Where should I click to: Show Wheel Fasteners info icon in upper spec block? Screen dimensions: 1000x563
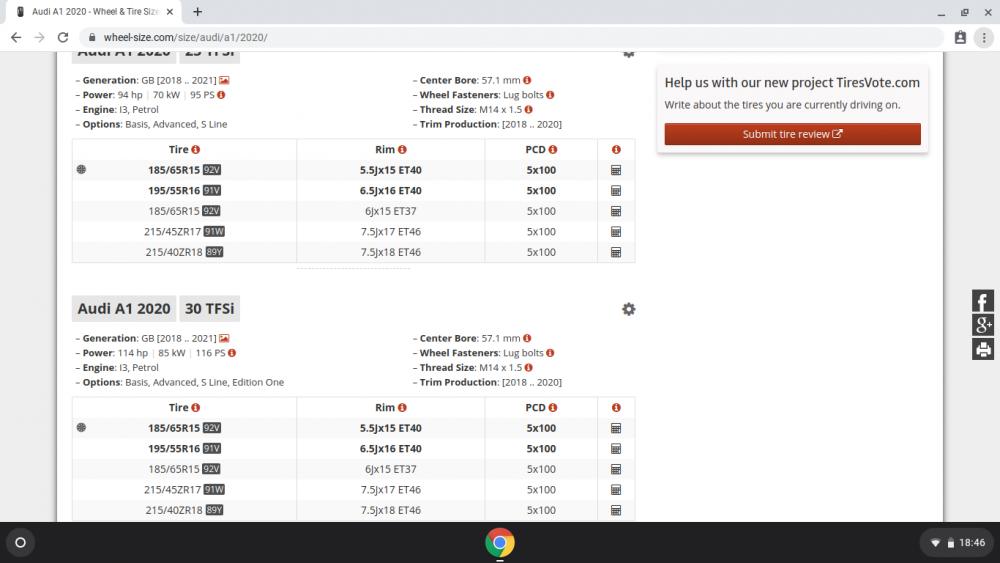point(550,94)
